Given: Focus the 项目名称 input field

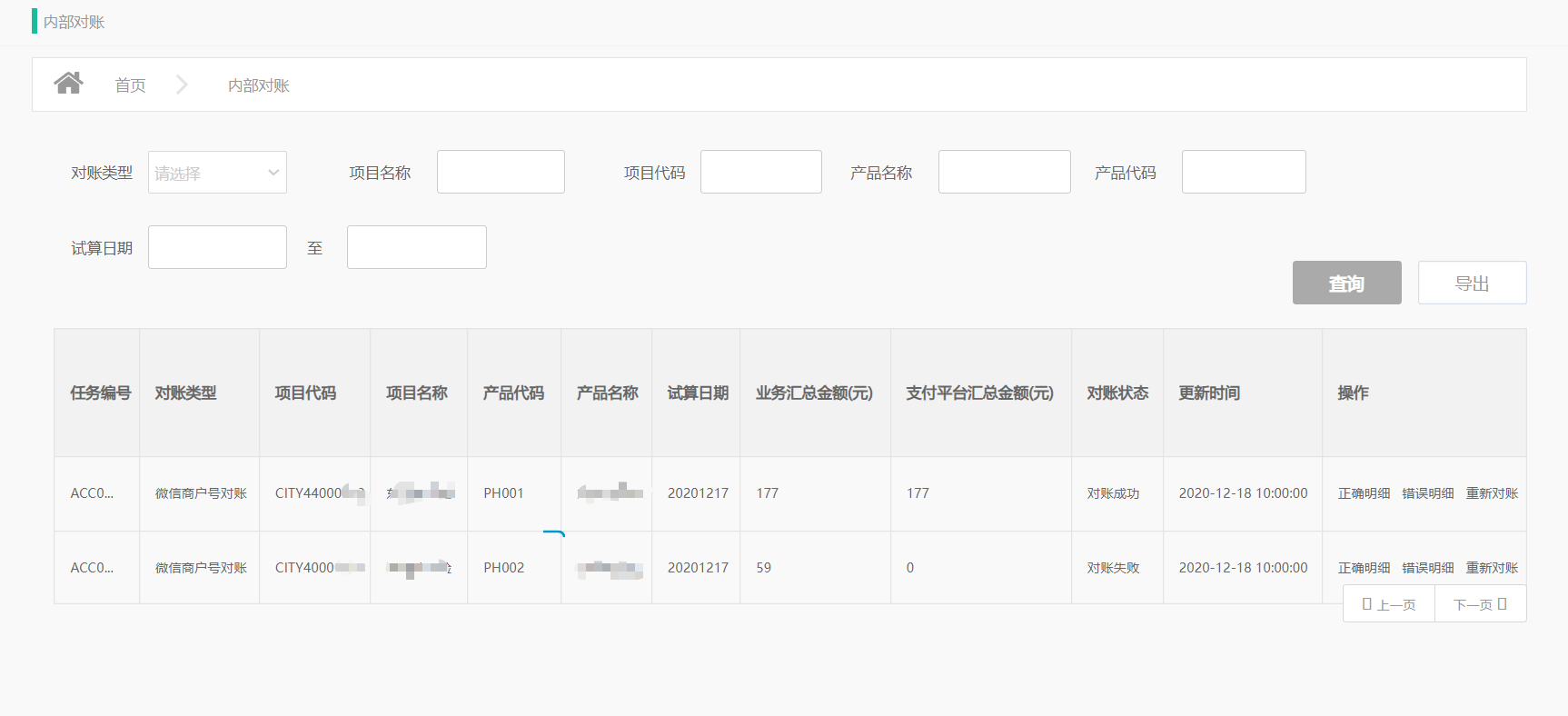Looking at the screenshot, I should click(501, 172).
